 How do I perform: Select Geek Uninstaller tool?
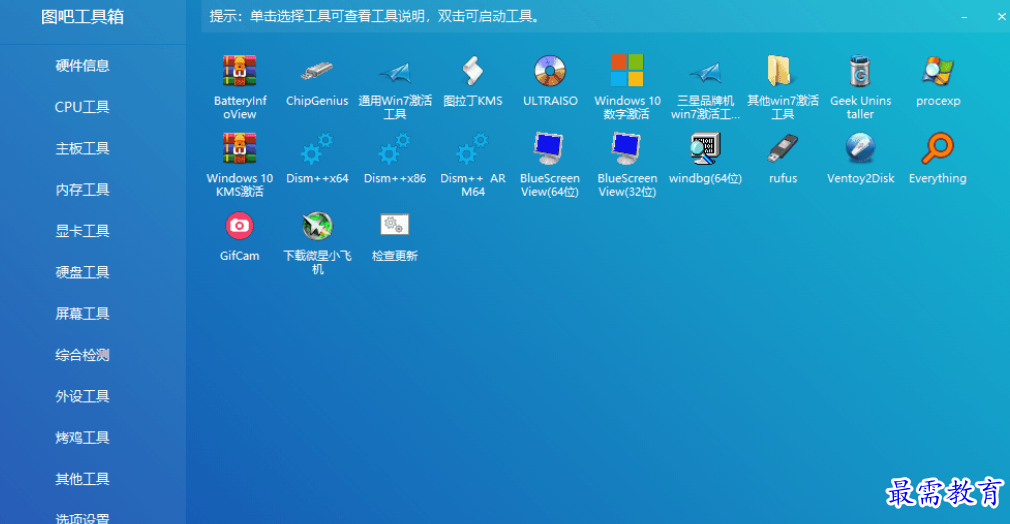[x=861, y=71]
